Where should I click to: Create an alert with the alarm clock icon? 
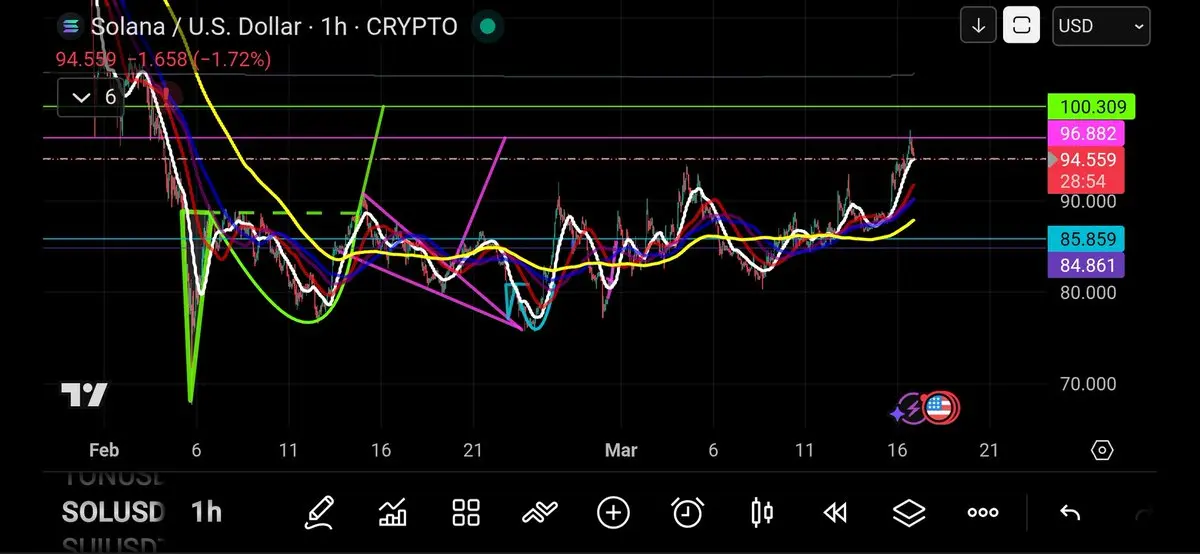point(687,513)
